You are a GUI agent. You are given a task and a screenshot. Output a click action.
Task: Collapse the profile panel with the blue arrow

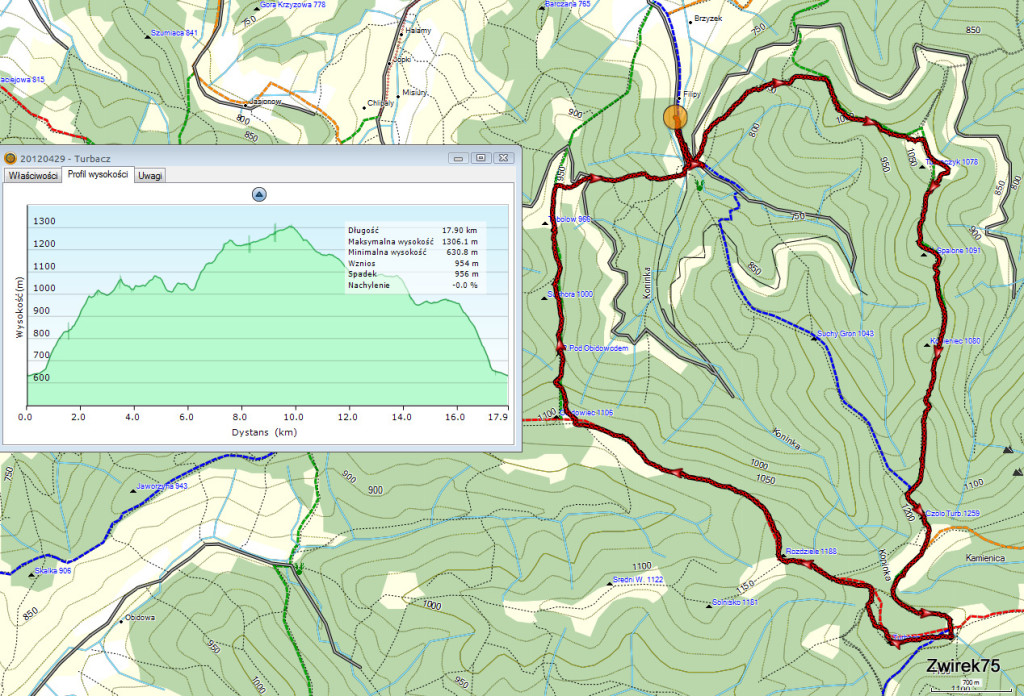[x=259, y=195]
